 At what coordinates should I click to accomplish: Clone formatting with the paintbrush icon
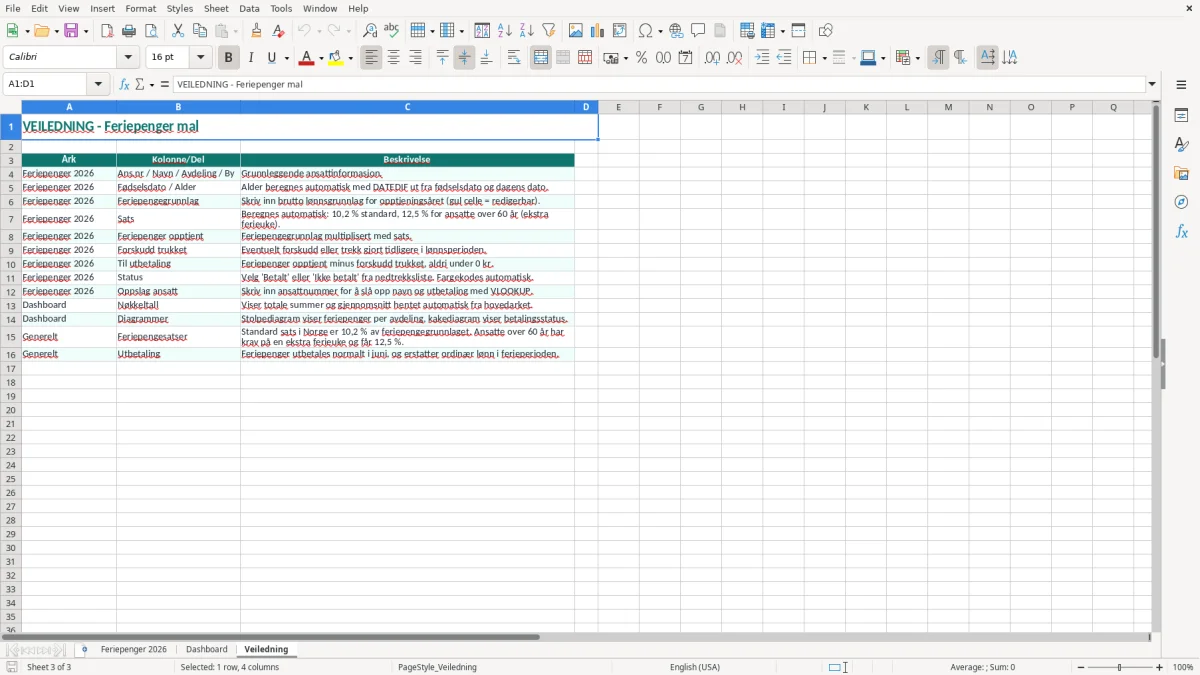(256, 31)
